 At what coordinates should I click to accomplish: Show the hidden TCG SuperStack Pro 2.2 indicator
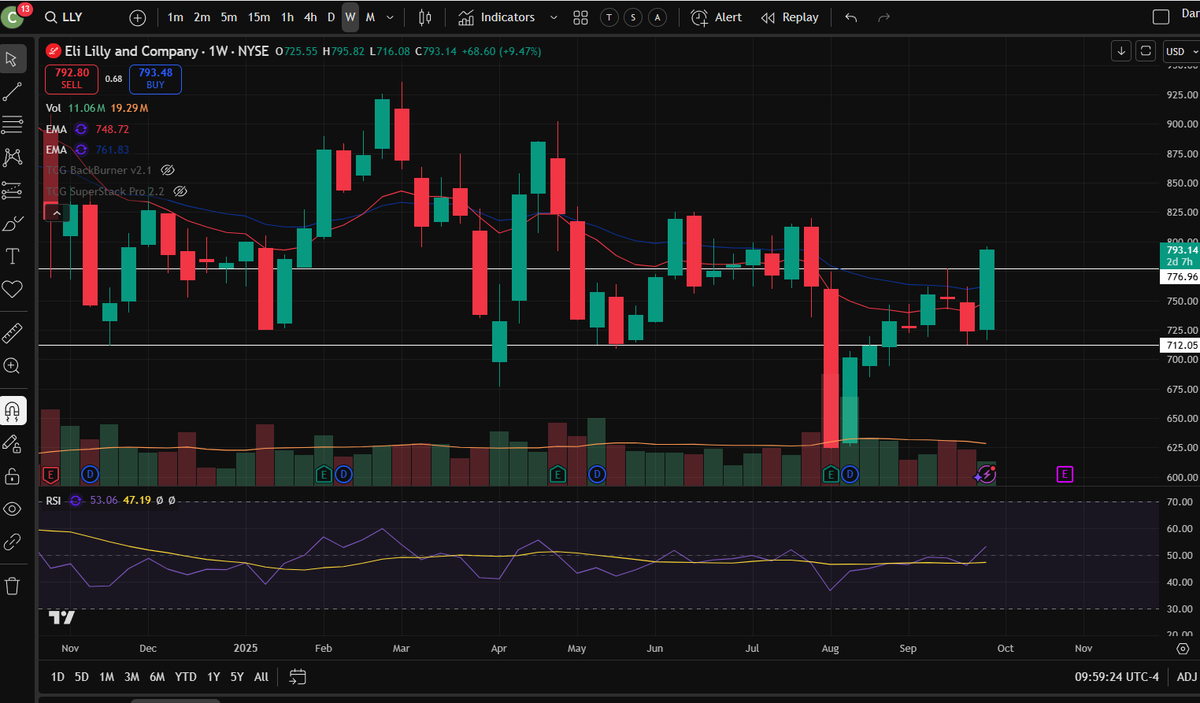180,191
